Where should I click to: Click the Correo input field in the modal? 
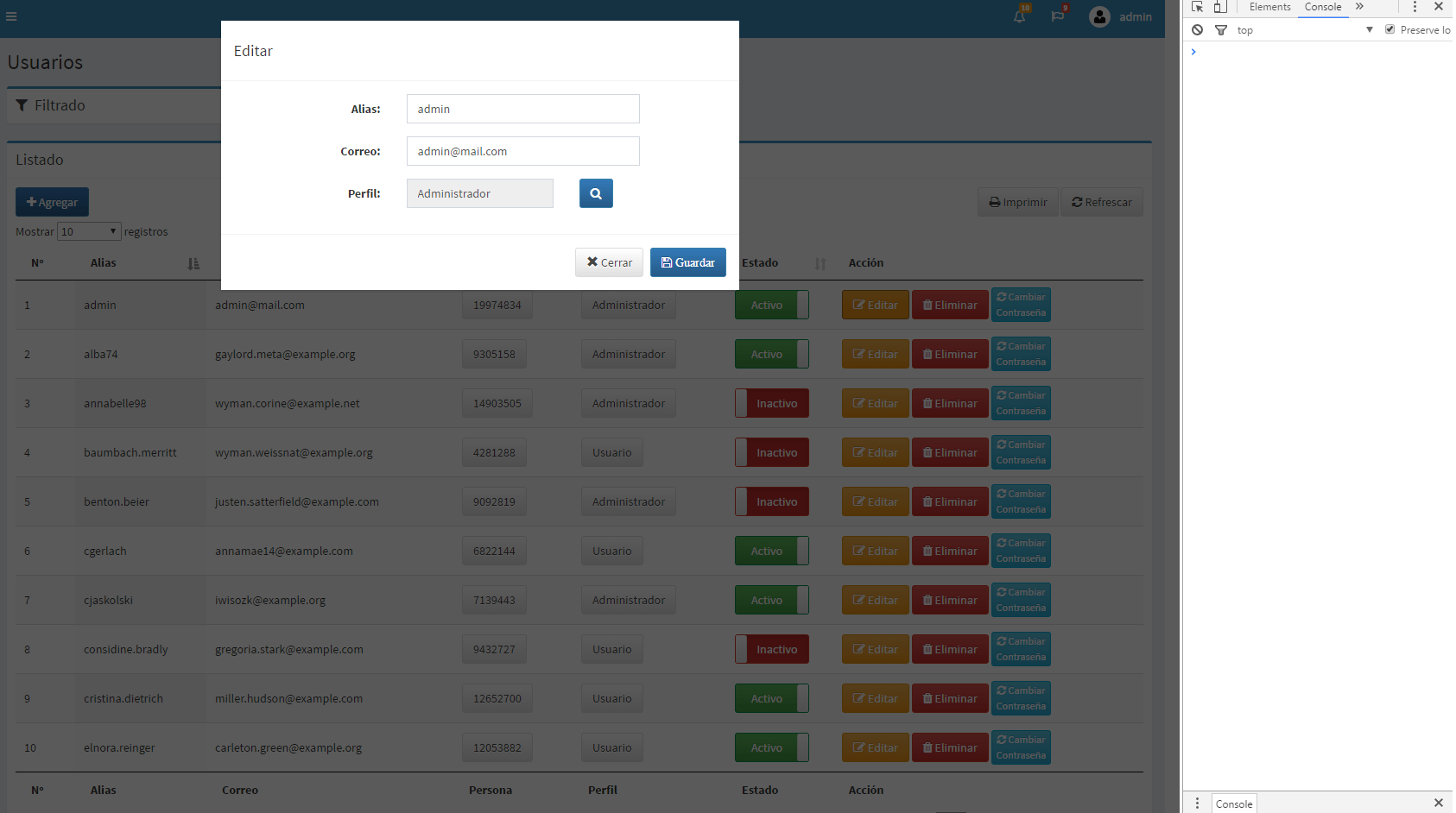(522, 151)
